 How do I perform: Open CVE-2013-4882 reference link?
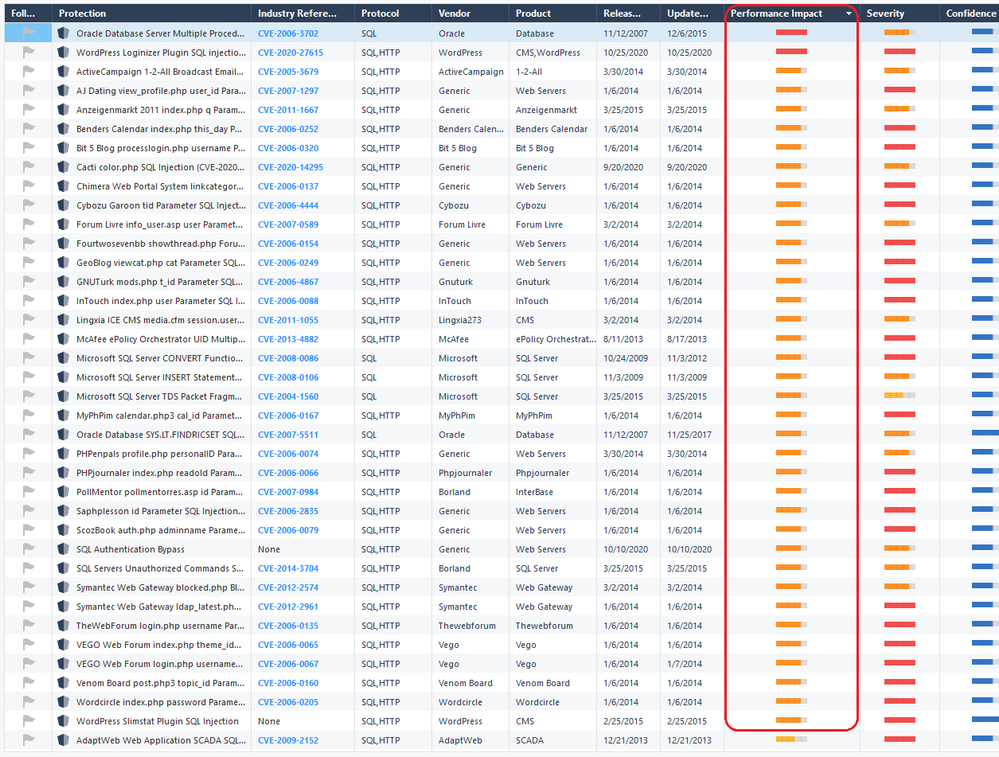coord(288,339)
